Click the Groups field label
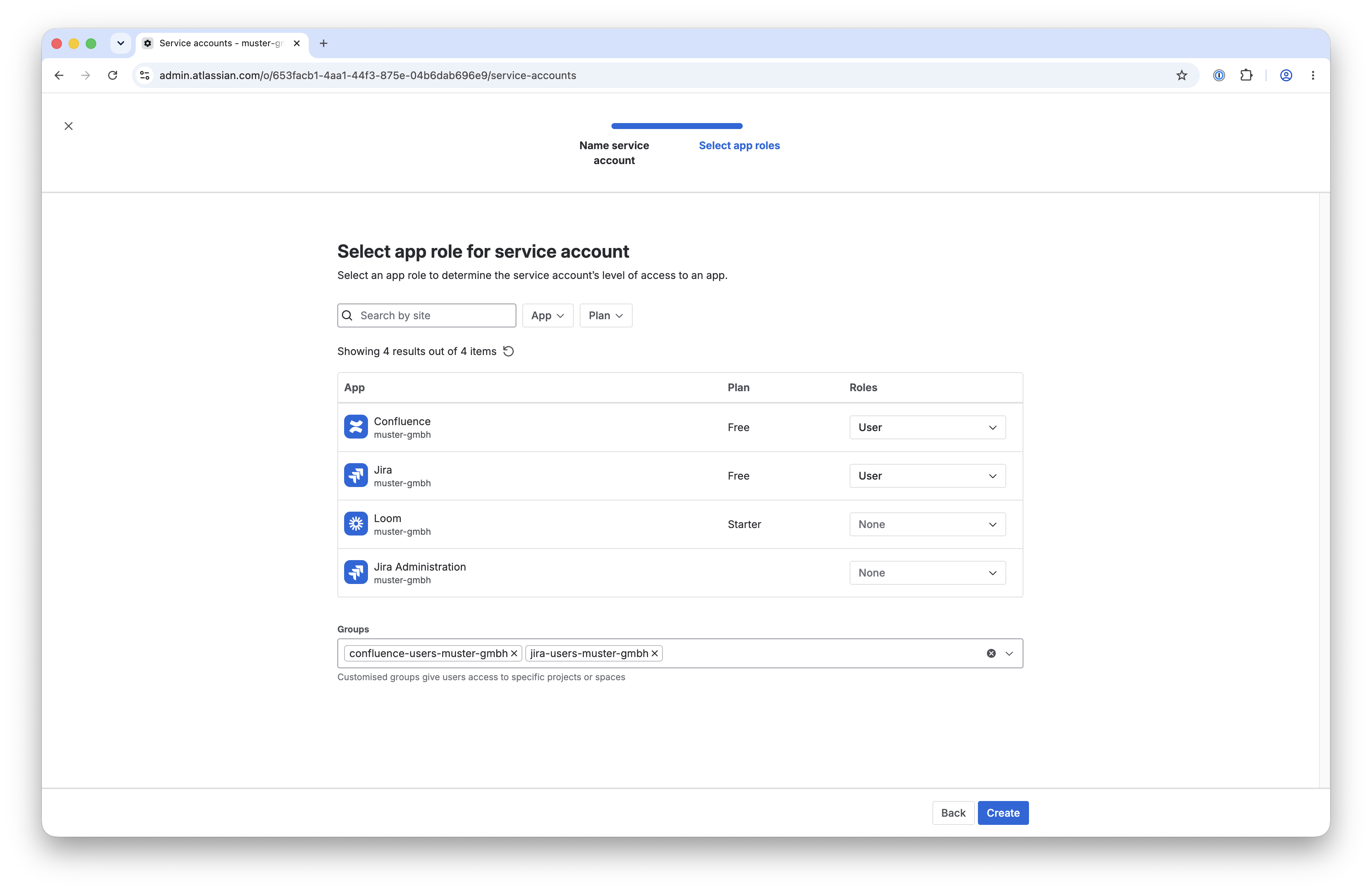Viewport: 1372px width, 892px height. tap(353, 629)
